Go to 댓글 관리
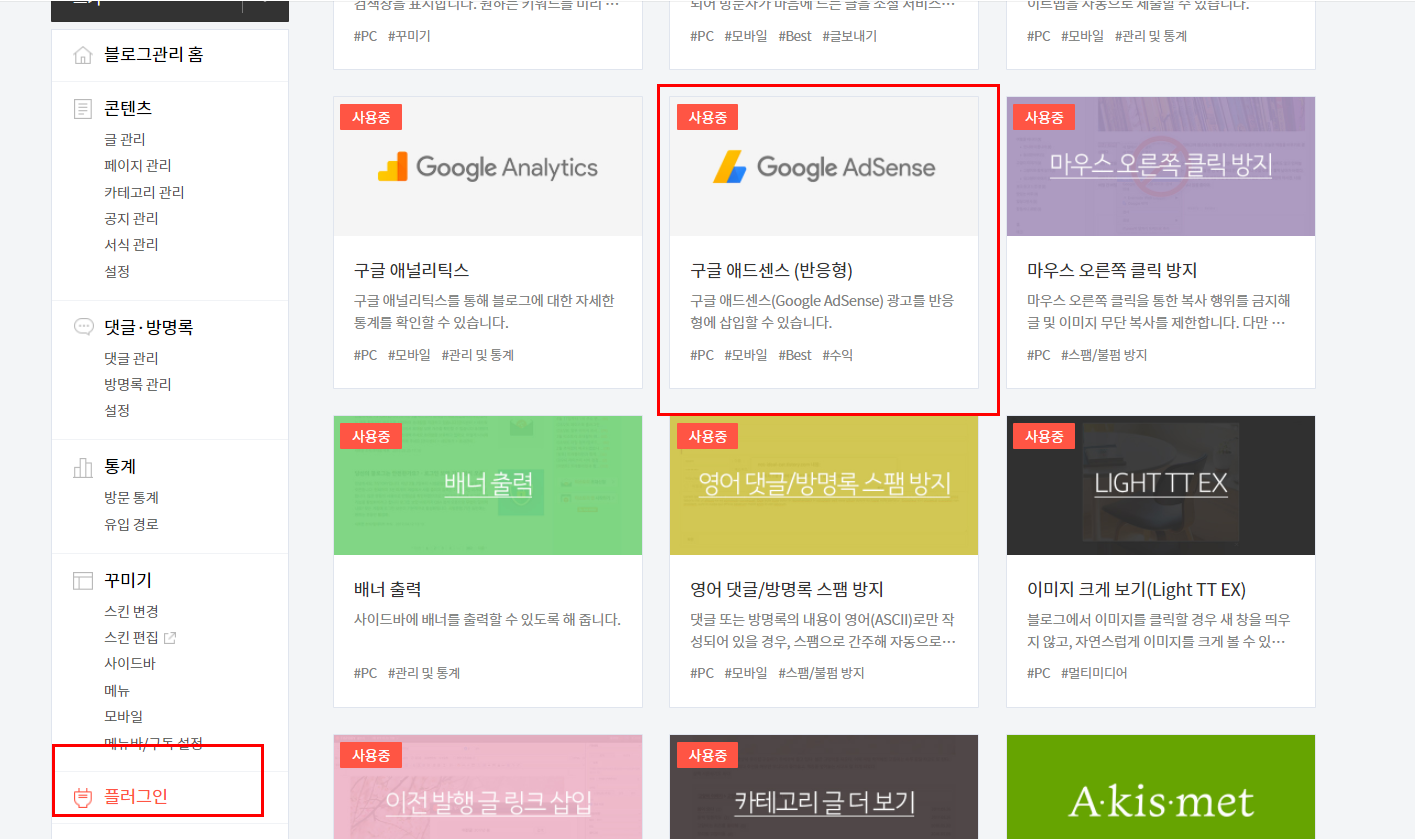This screenshot has height=839, width=1415. [x=131, y=358]
